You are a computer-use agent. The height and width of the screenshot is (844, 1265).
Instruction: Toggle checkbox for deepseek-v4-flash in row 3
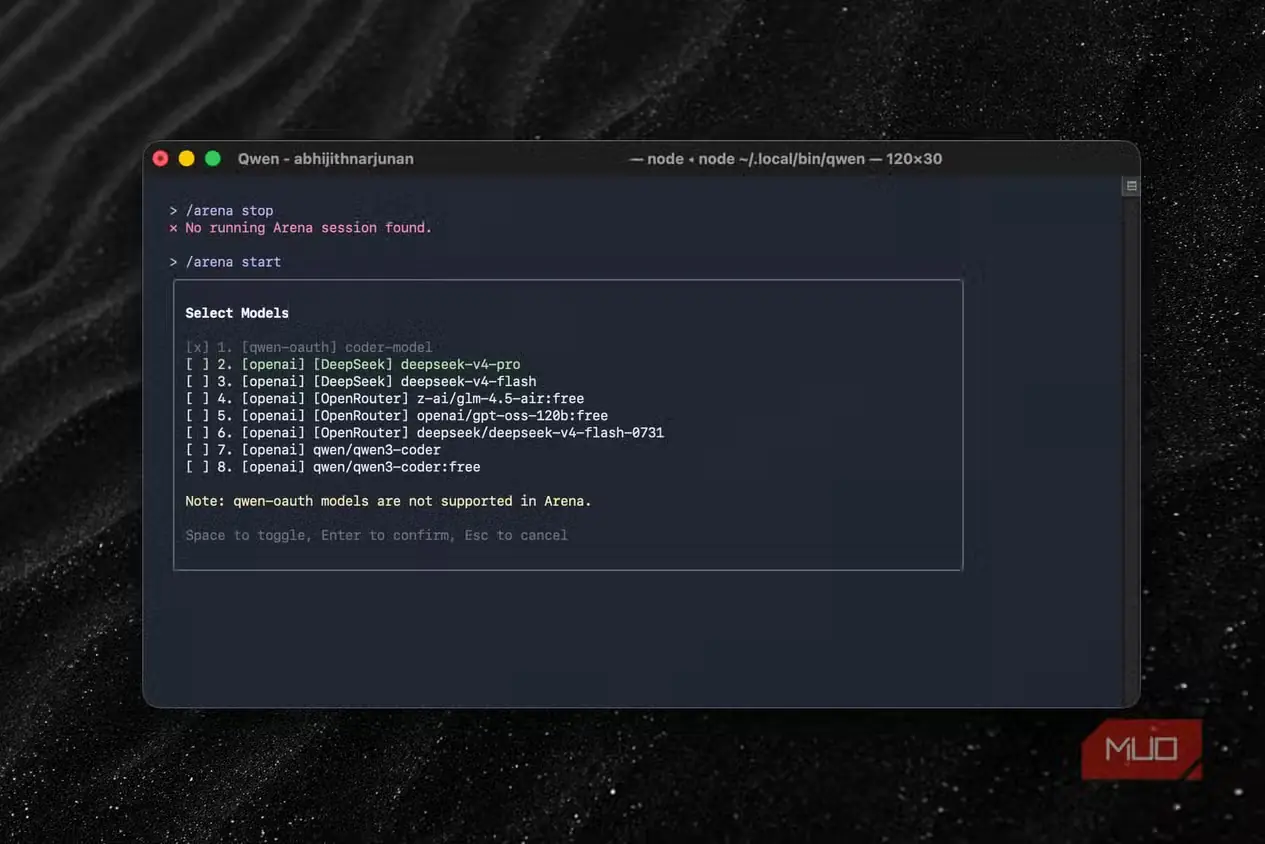[x=197, y=381]
